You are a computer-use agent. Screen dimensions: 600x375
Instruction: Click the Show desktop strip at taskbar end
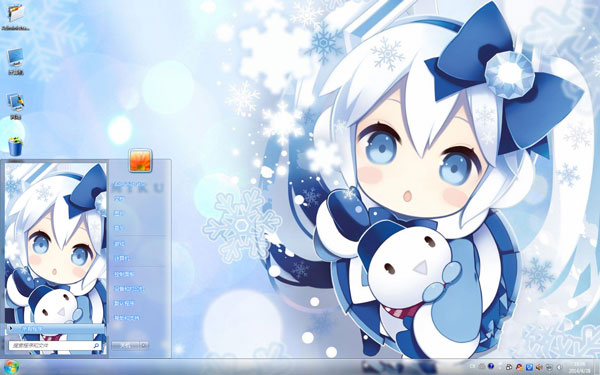click(597, 367)
